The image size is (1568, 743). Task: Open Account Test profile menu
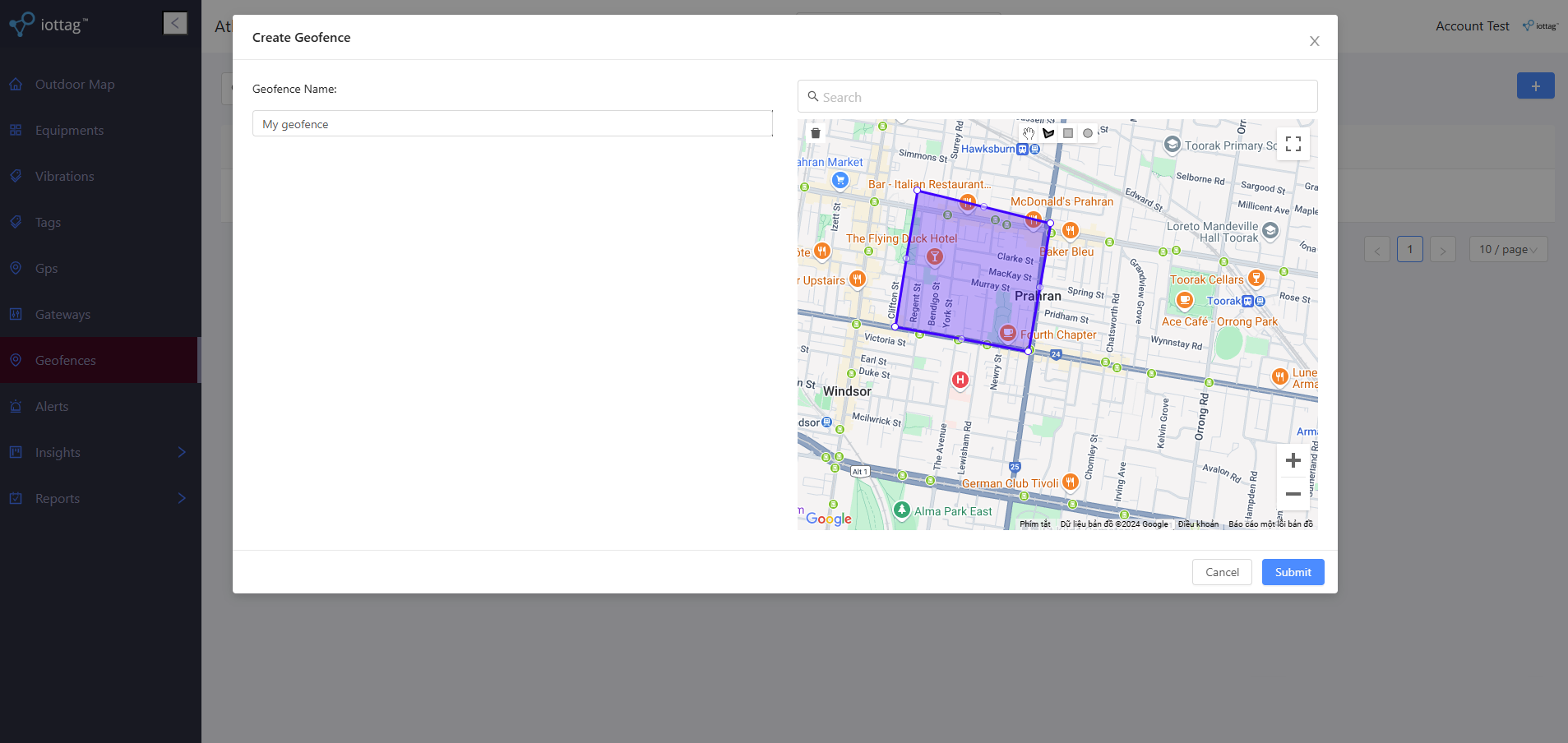tap(1472, 26)
